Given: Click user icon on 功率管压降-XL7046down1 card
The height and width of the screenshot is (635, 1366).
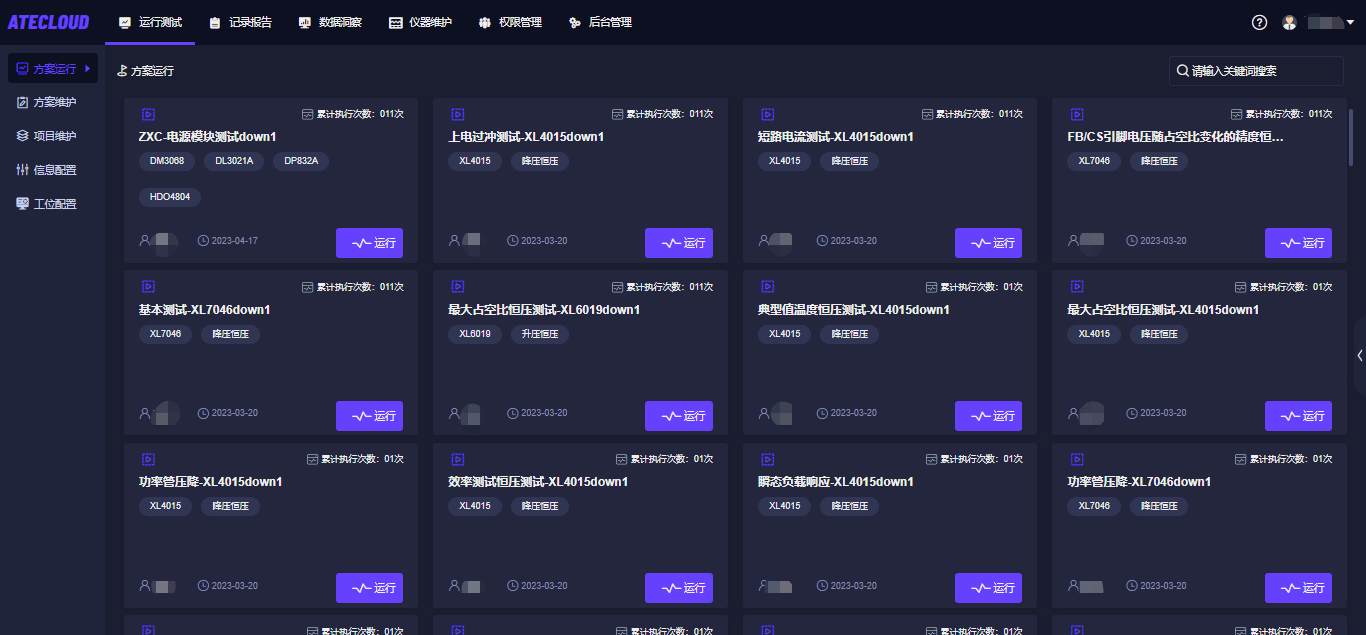Looking at the screenshot, I should point(1074,585).
